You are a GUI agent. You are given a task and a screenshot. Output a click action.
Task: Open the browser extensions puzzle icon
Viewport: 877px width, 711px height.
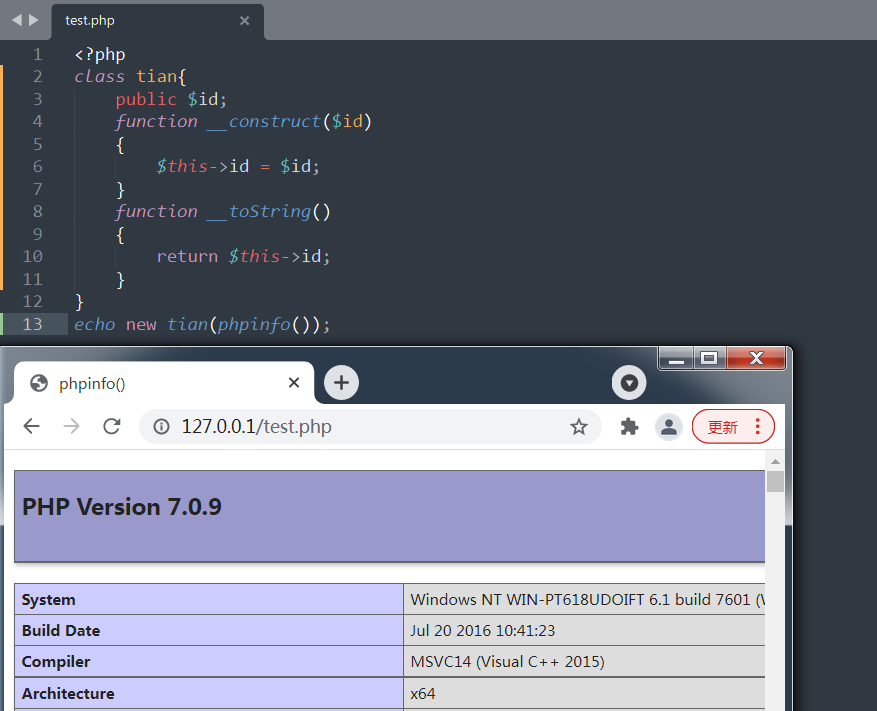click(629, 427)
